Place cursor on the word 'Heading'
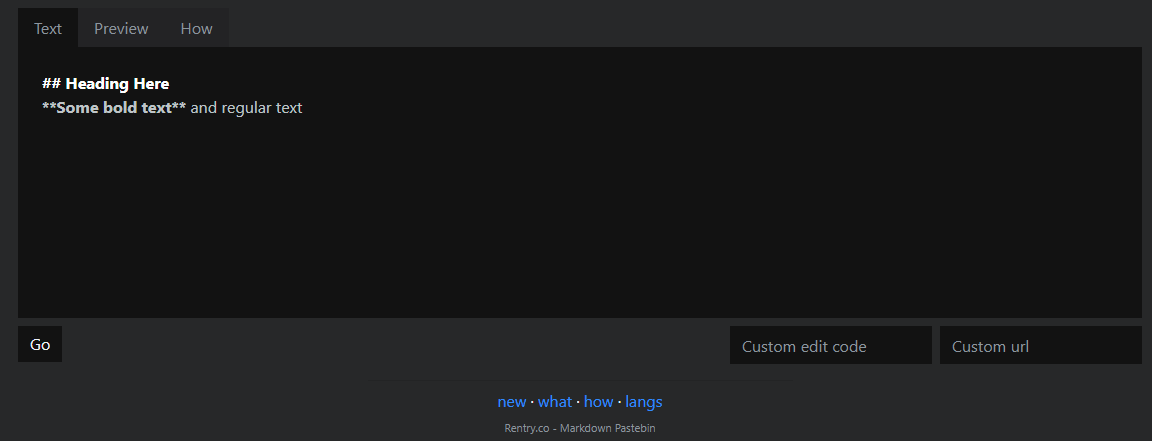This screenshot has width=1152, height=441. coord(97,84)
